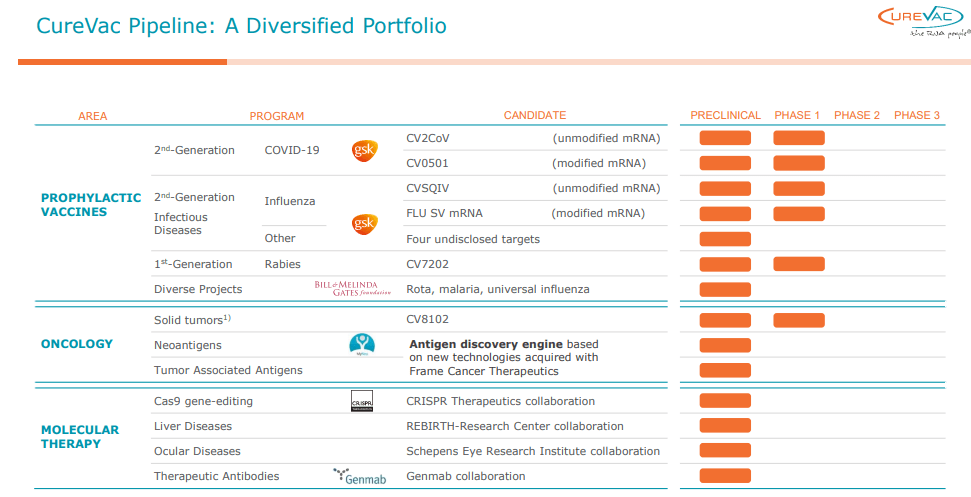Click the myNEO logo in the Neoantigens row

(362, 345)
